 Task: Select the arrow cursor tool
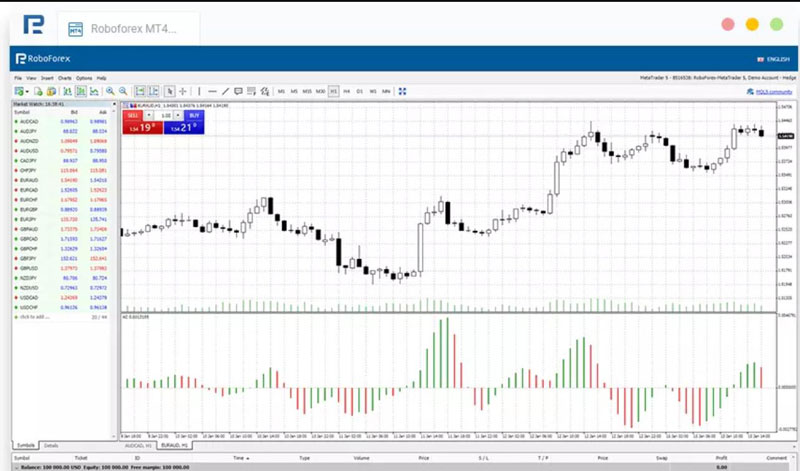170,91
